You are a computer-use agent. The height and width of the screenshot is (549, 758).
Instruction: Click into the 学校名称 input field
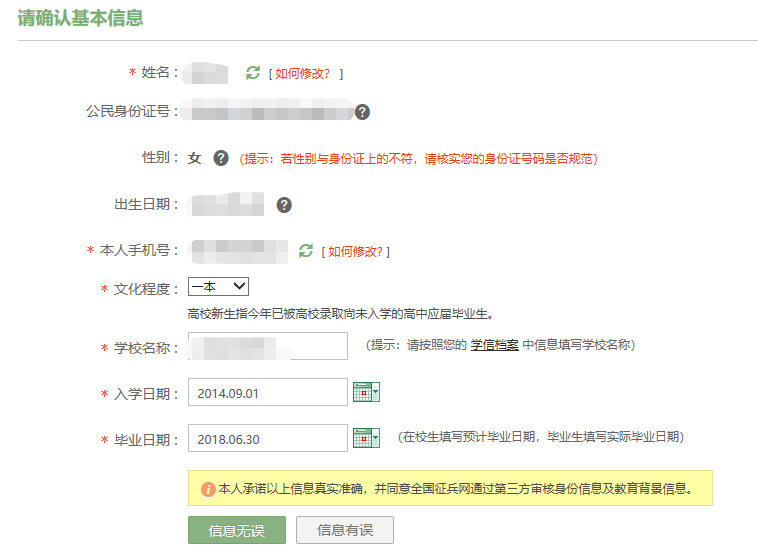point(267,347)
